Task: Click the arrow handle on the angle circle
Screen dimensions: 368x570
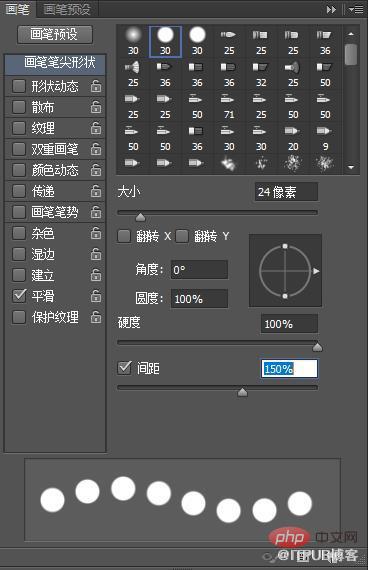Action: pyautogui.click(x=316, y=271)
